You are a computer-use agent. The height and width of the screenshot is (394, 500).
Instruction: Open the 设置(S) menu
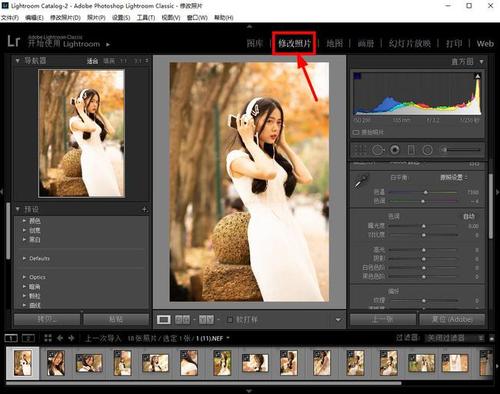(121, 17)
